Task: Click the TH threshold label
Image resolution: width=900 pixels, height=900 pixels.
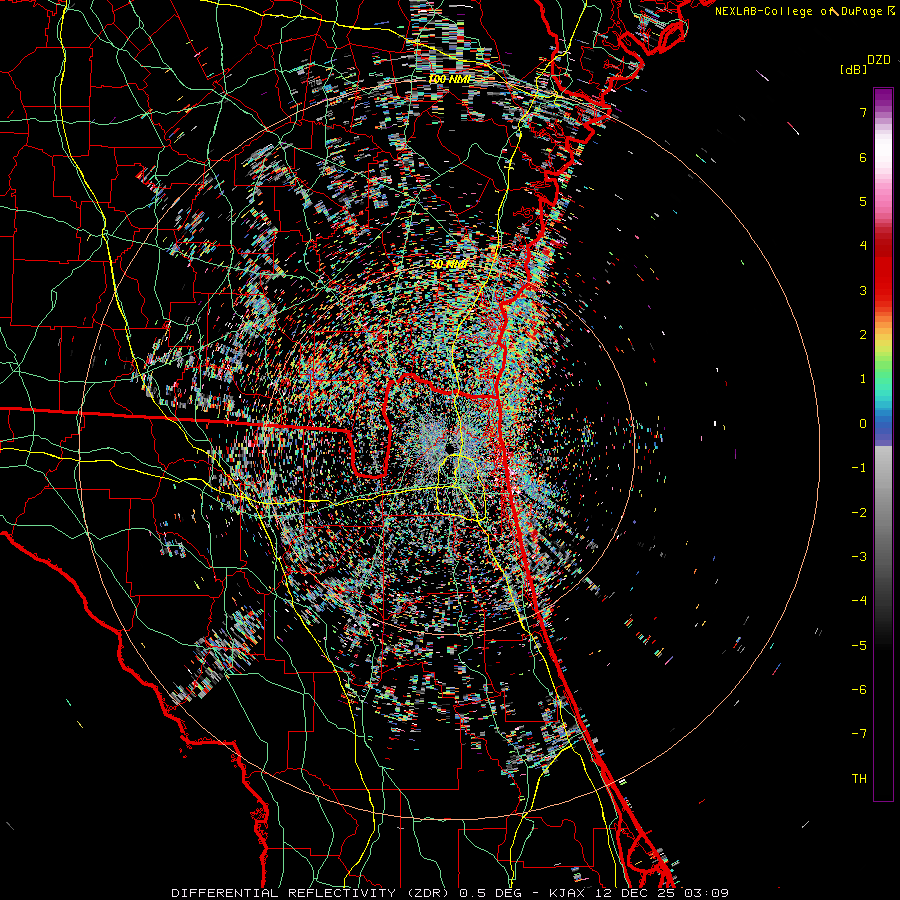Action: (859, 779)
